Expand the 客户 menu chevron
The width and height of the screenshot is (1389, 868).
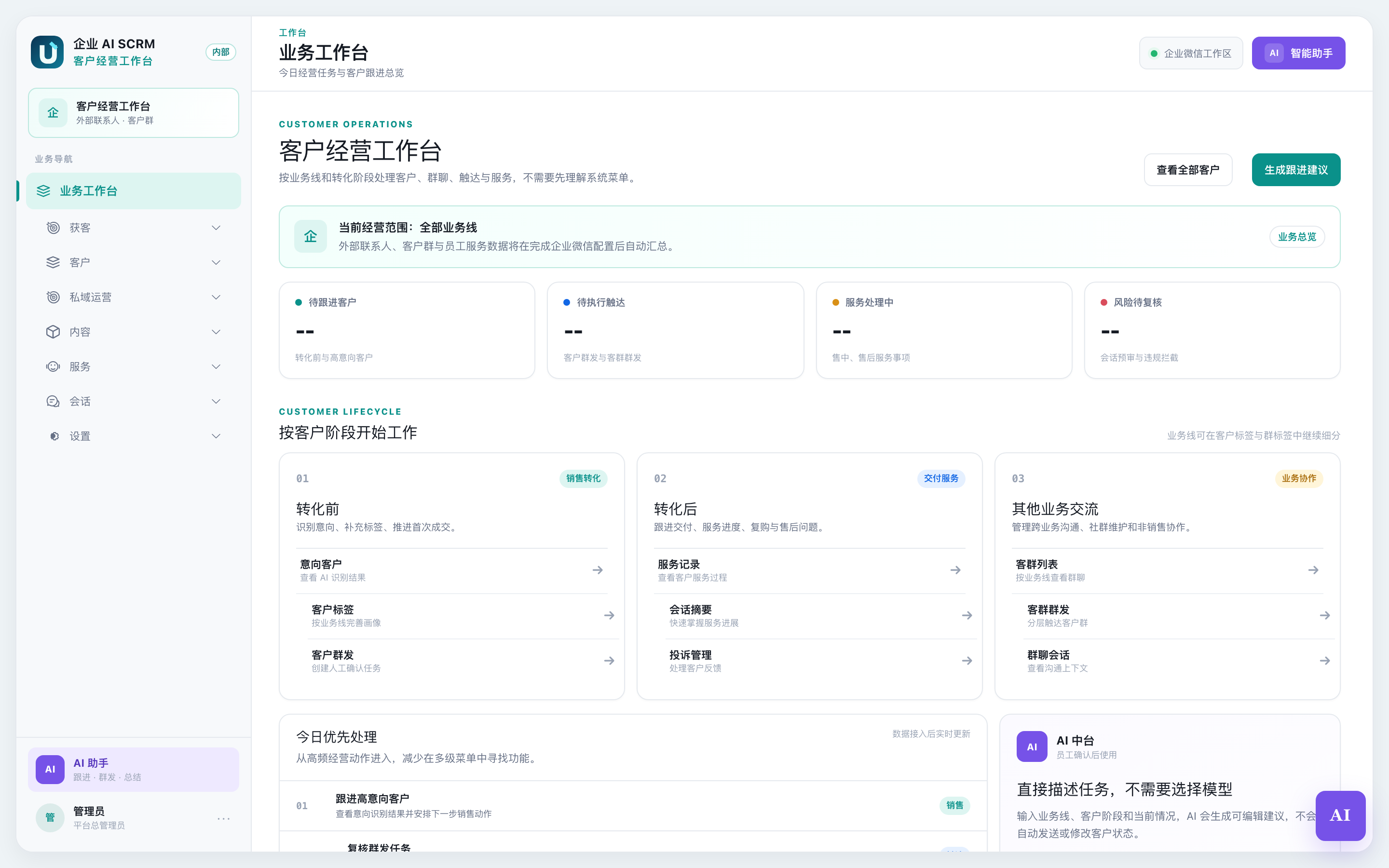[x=216, y=262]
